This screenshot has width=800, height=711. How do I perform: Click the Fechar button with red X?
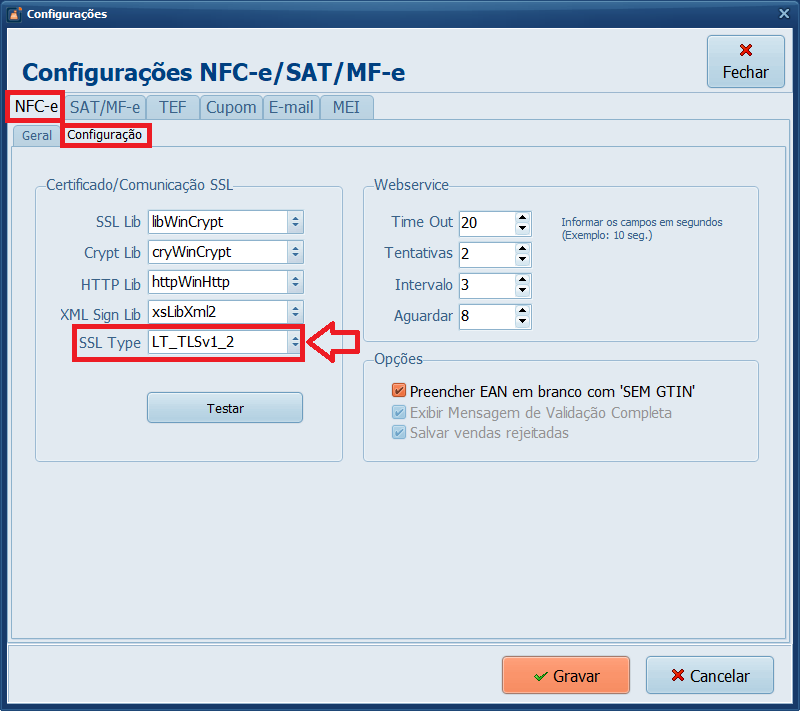pos(745,61)
